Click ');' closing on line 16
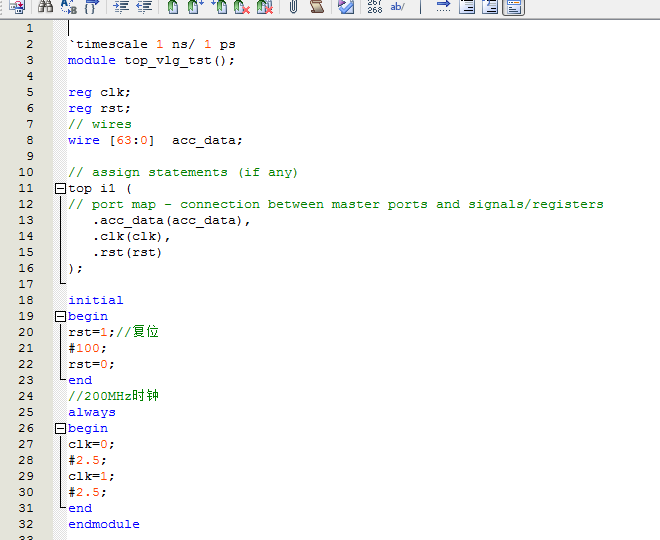 pos(75,268)
